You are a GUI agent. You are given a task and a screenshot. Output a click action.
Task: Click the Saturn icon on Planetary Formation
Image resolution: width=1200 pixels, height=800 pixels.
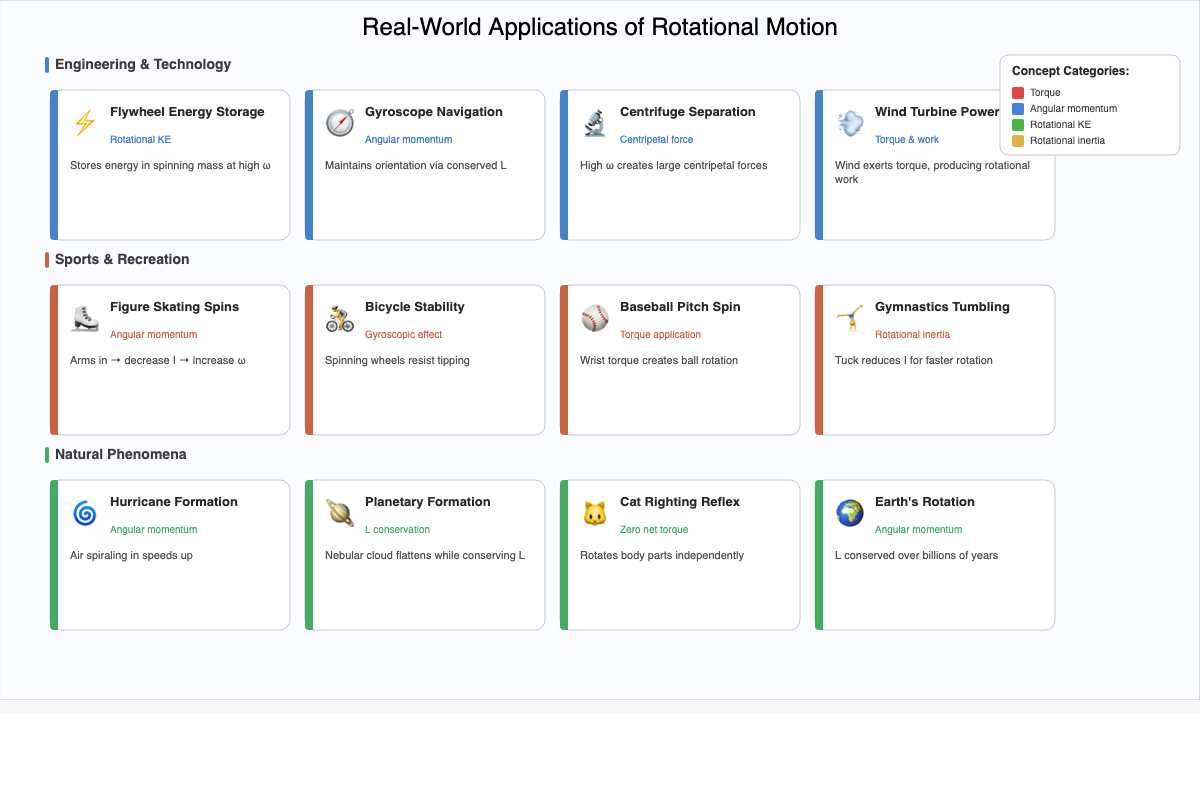click(339, 512)
